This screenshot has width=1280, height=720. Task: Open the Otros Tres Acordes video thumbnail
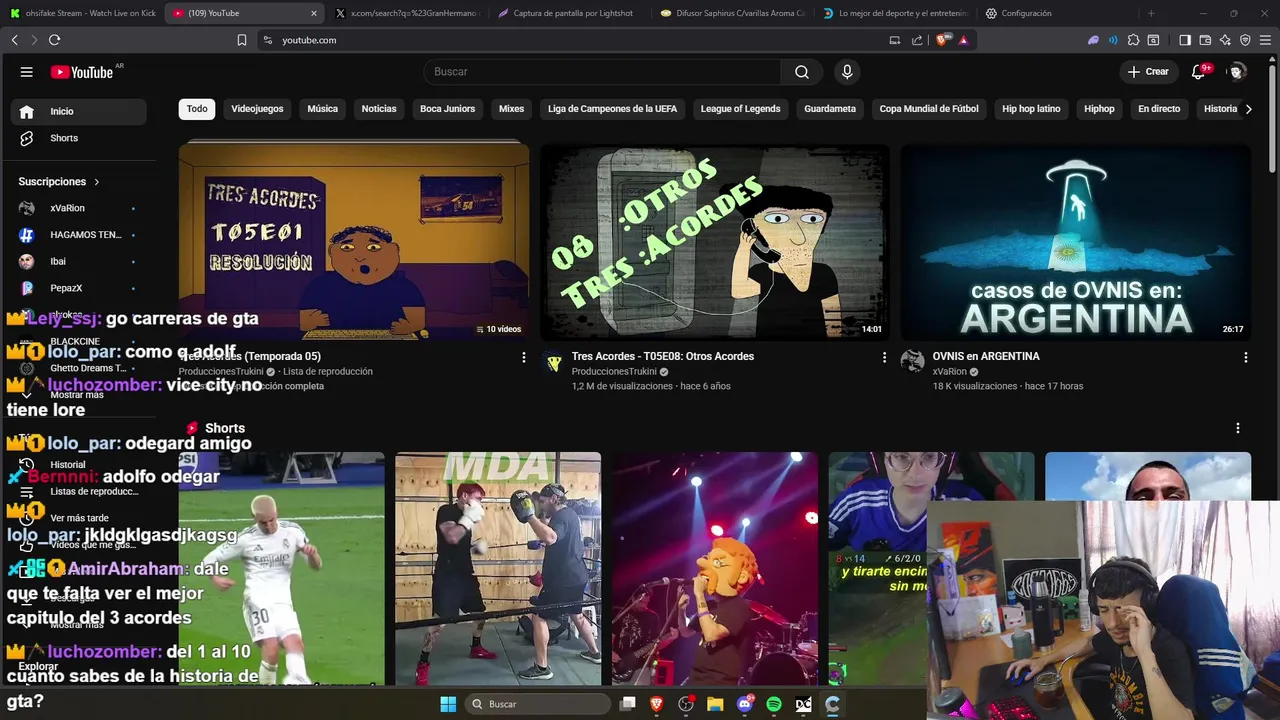[714, 243]
